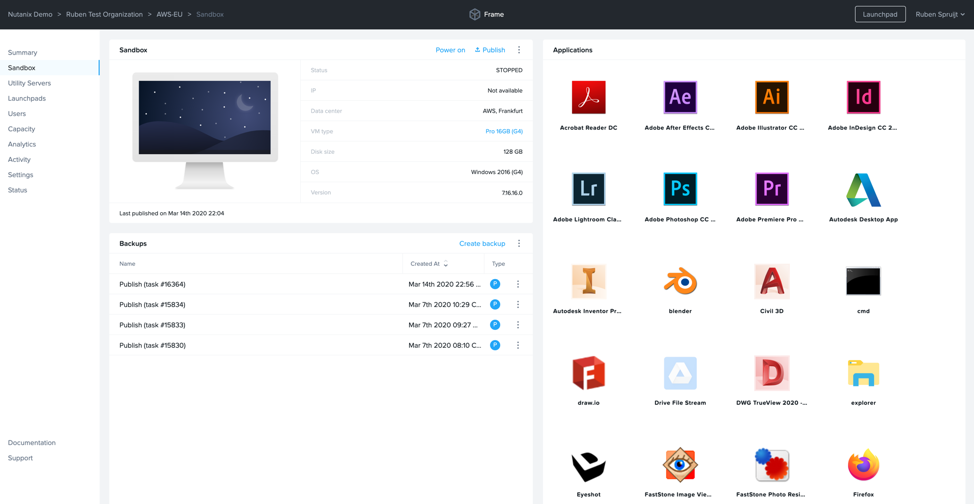Sort backups by Created At column

point(429,264)
